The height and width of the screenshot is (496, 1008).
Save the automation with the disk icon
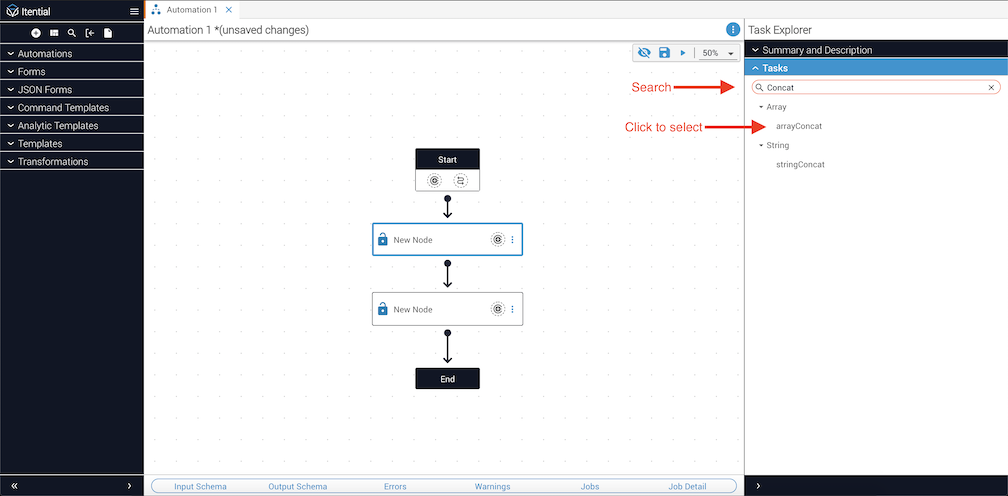(x=665, y=53)
